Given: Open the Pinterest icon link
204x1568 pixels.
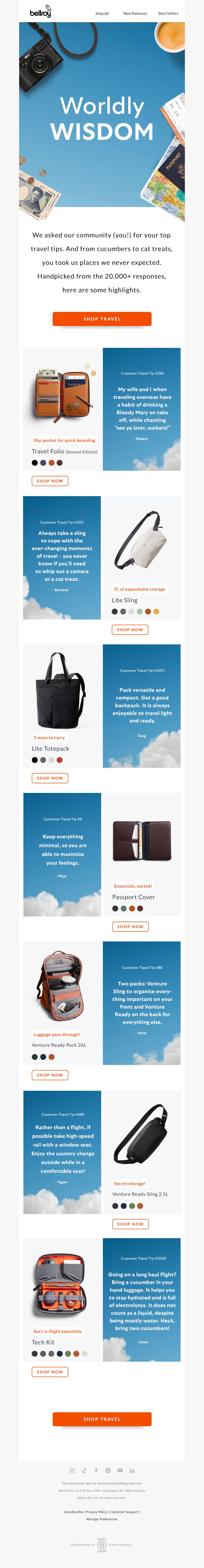Looking at the screenshot, I should tap(108, 1470).
